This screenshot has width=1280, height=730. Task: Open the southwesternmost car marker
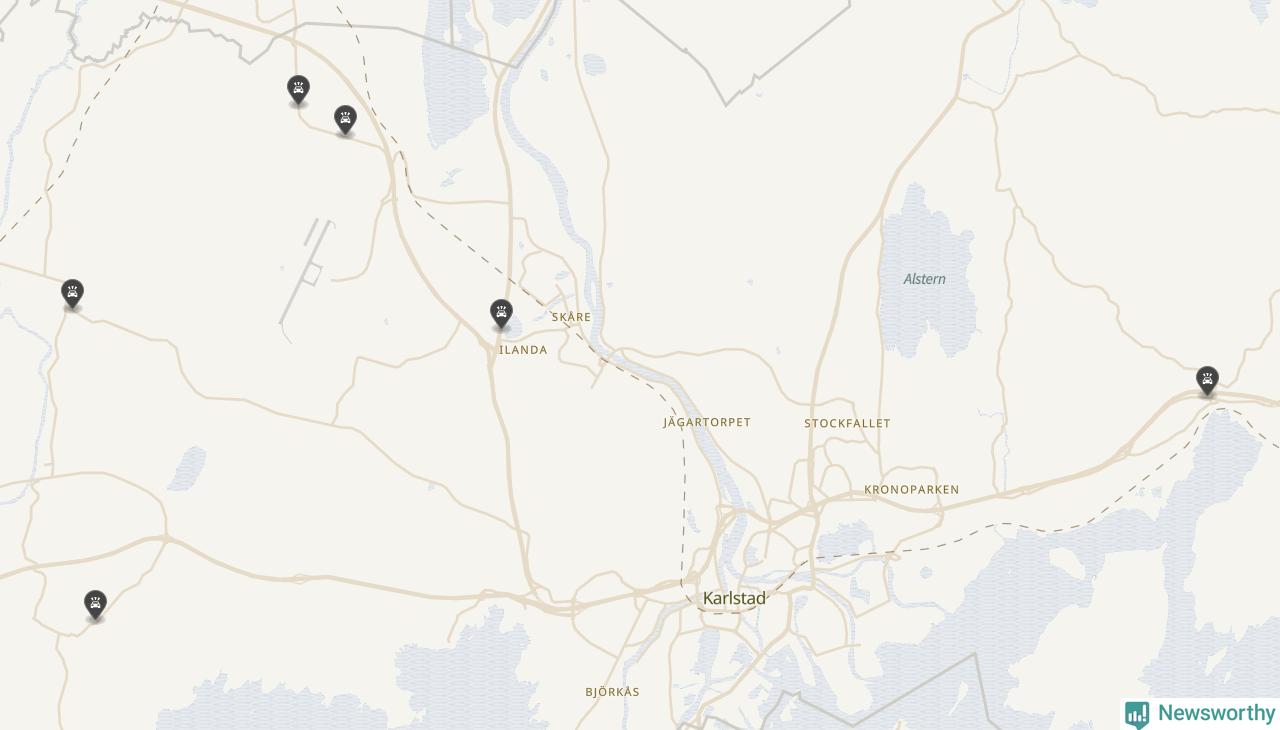95,605
